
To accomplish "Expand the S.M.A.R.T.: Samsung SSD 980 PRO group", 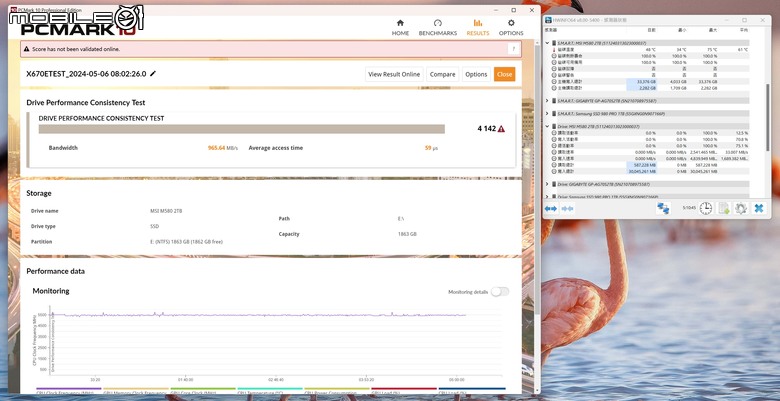I will coord(548,113).
